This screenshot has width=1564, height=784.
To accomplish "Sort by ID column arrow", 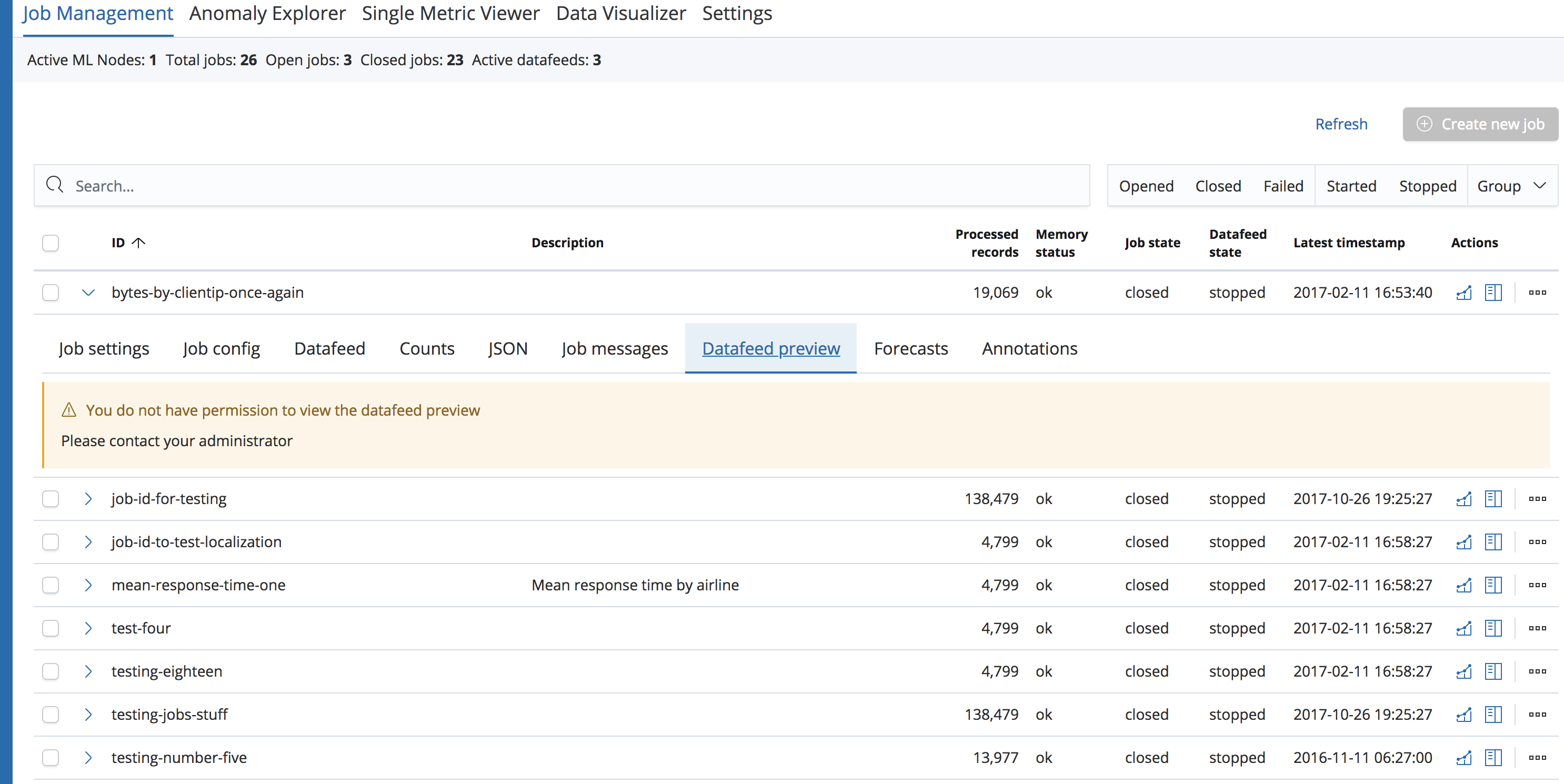I will click(139, 243).
